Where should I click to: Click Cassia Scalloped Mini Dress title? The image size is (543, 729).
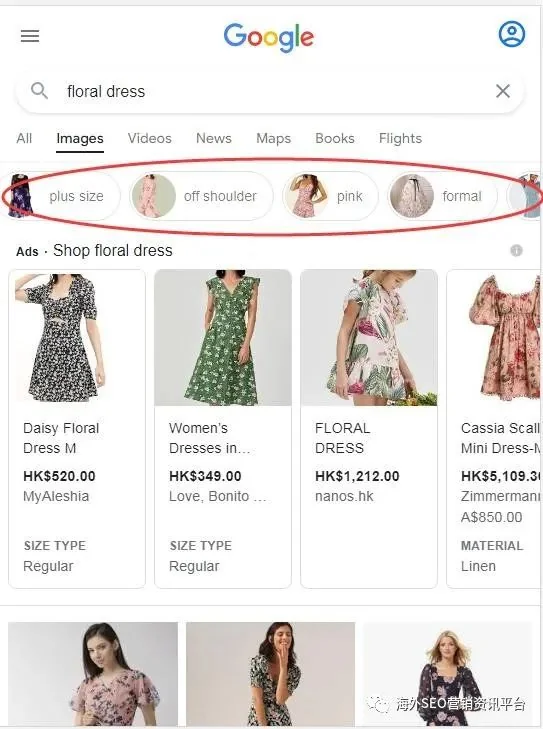pos(501,438)
